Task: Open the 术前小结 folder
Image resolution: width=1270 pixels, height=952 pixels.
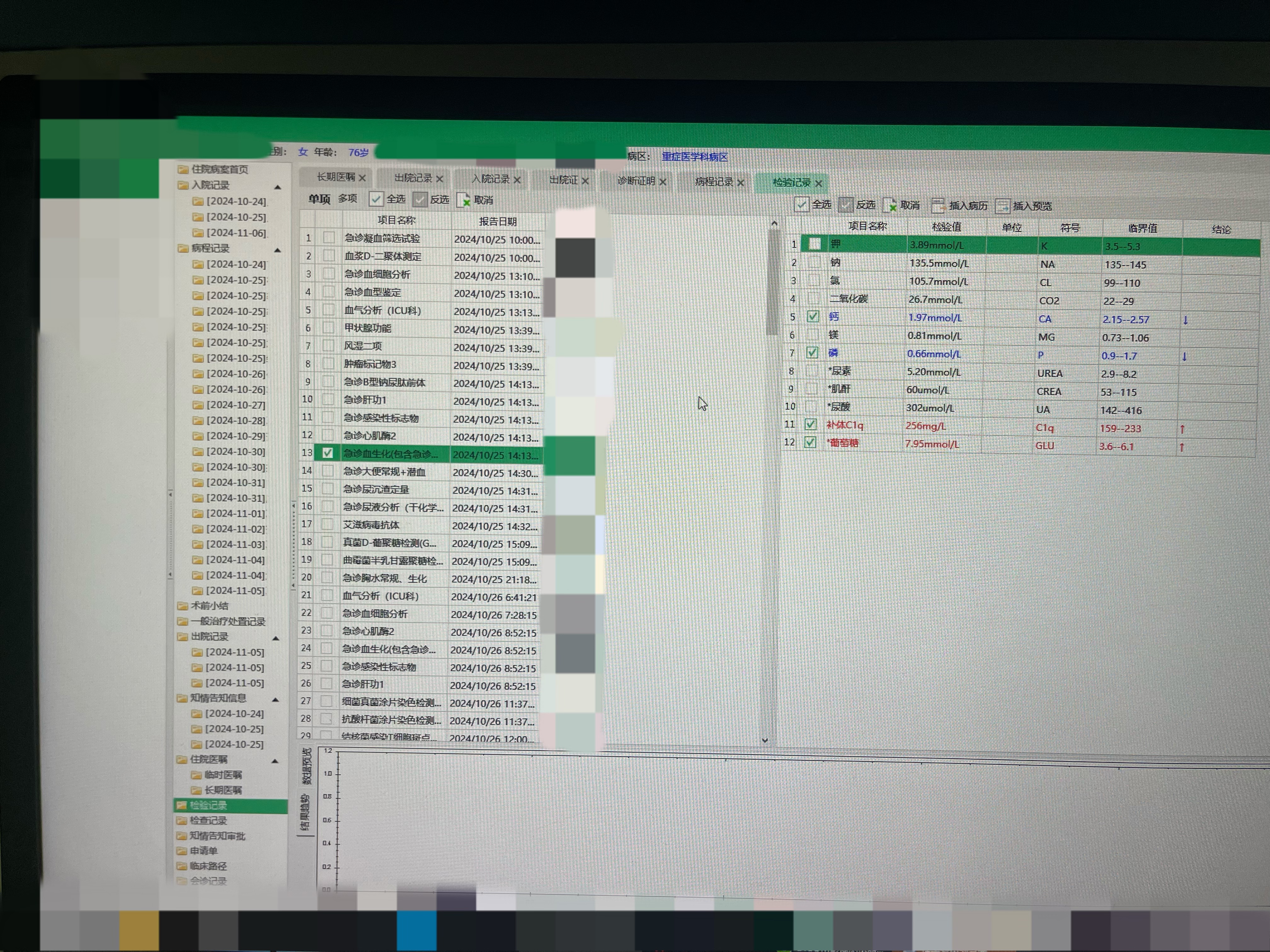Action: [203, 606]
